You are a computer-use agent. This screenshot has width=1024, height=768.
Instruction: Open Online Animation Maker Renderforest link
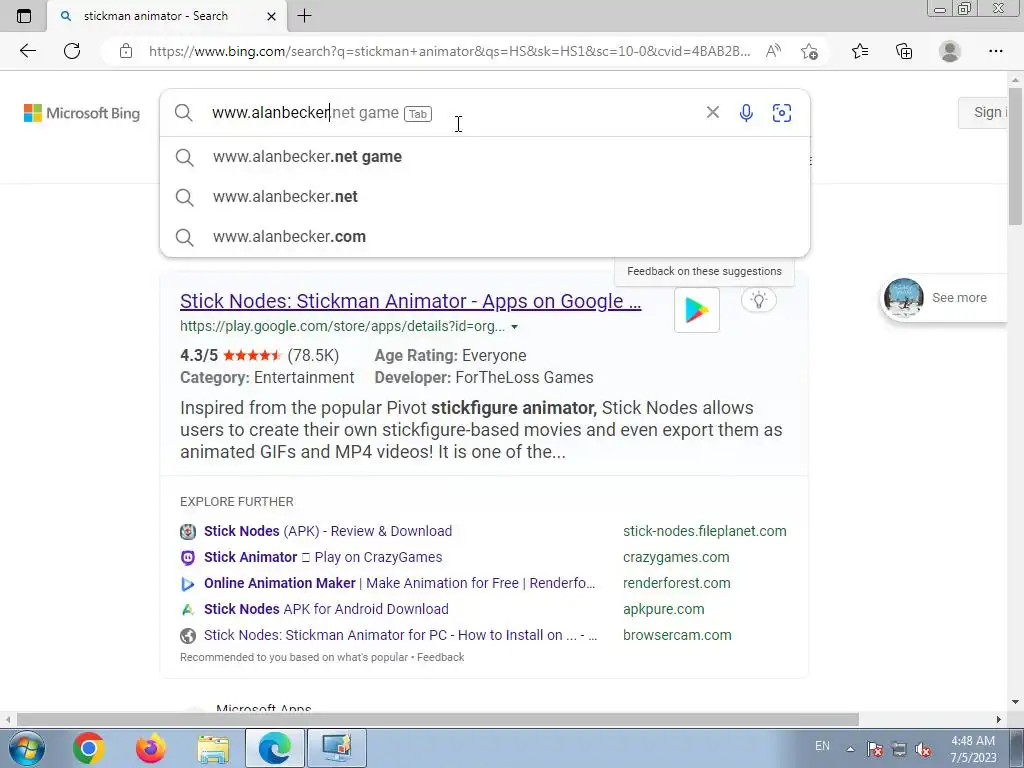point(399,583)
